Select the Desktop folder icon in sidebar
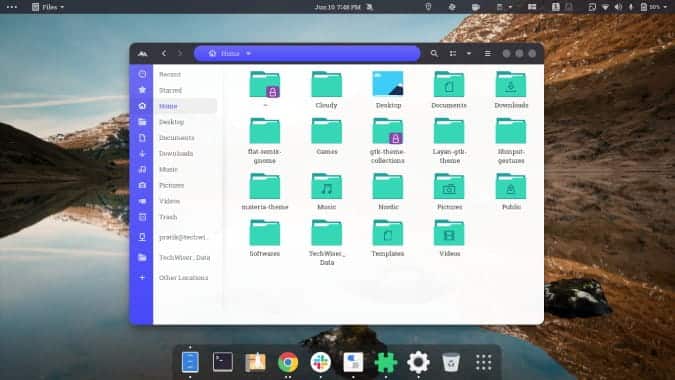This screenshot has height=380, width=675. (142, 122)
